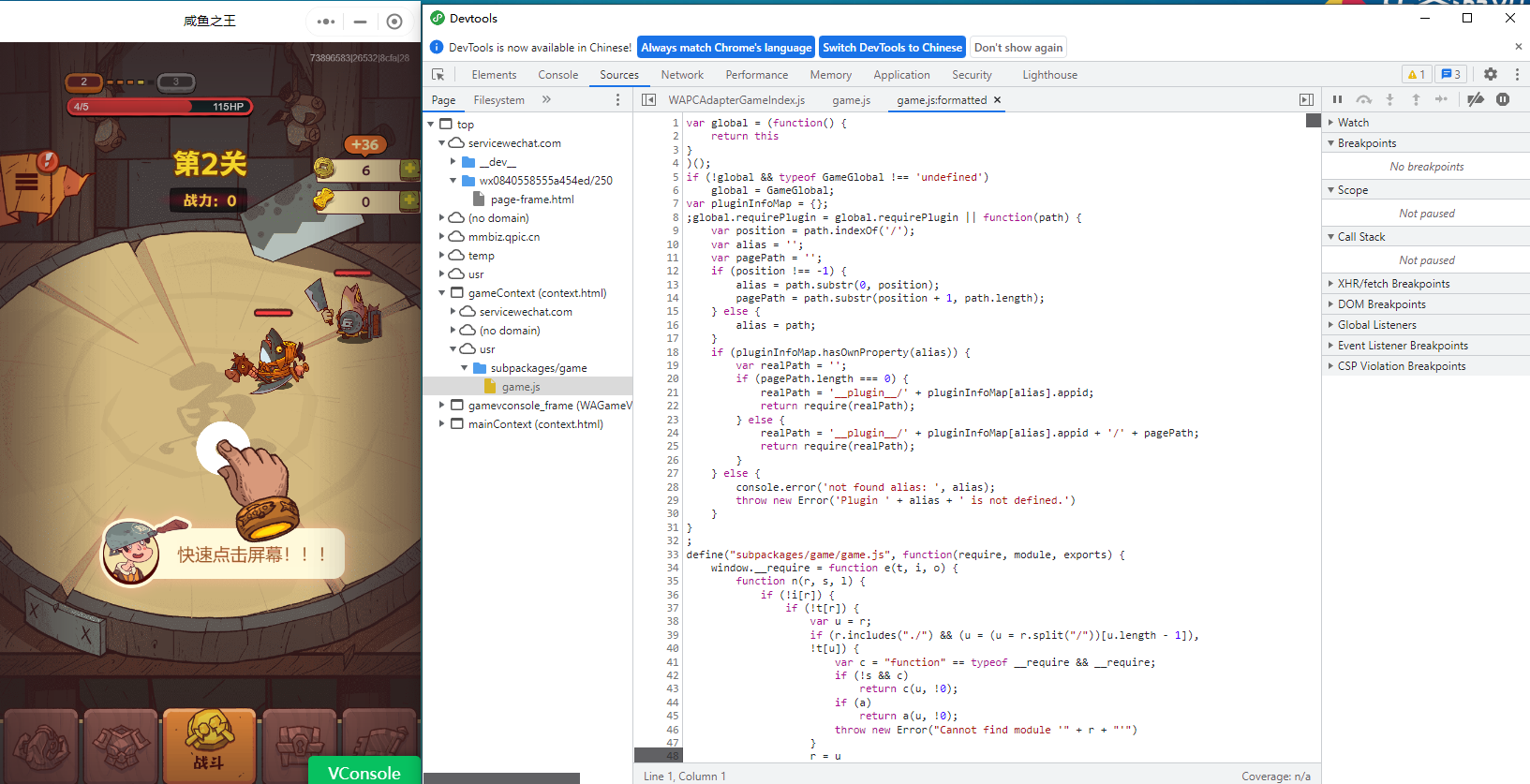Open the Lighthouse panel tab
The image size is (1530, 784).
(x=1049, y=75)
